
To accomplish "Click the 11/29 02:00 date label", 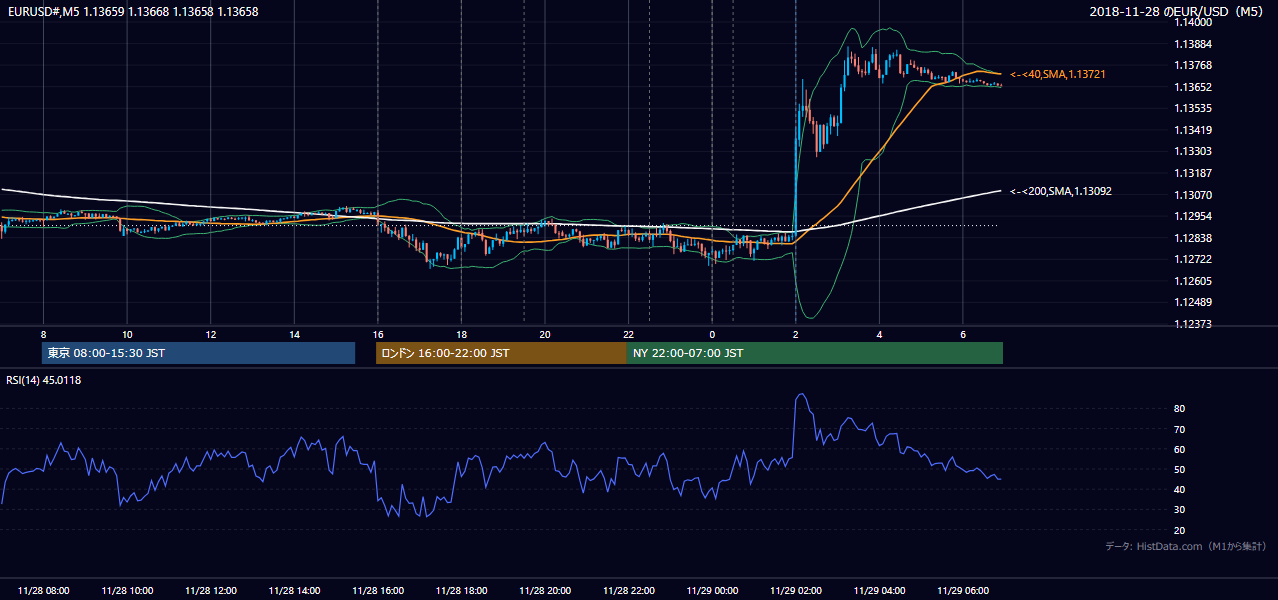I will coord(795,591).
